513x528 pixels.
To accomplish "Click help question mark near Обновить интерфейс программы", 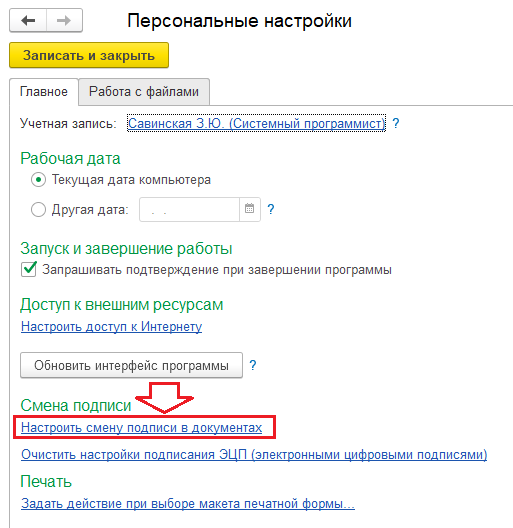I will 253,365.
